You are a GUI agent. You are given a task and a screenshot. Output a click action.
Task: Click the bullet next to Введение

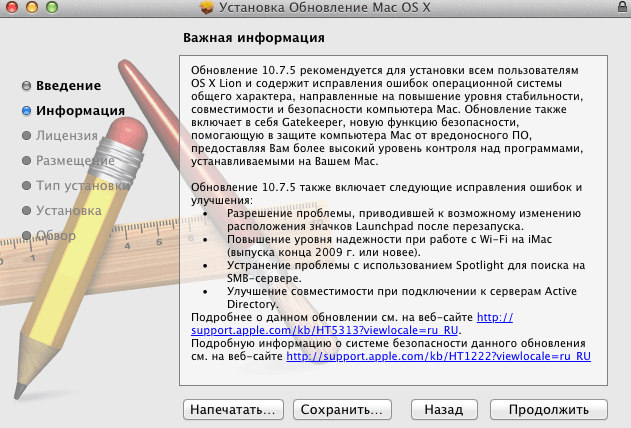click(26, 86)
